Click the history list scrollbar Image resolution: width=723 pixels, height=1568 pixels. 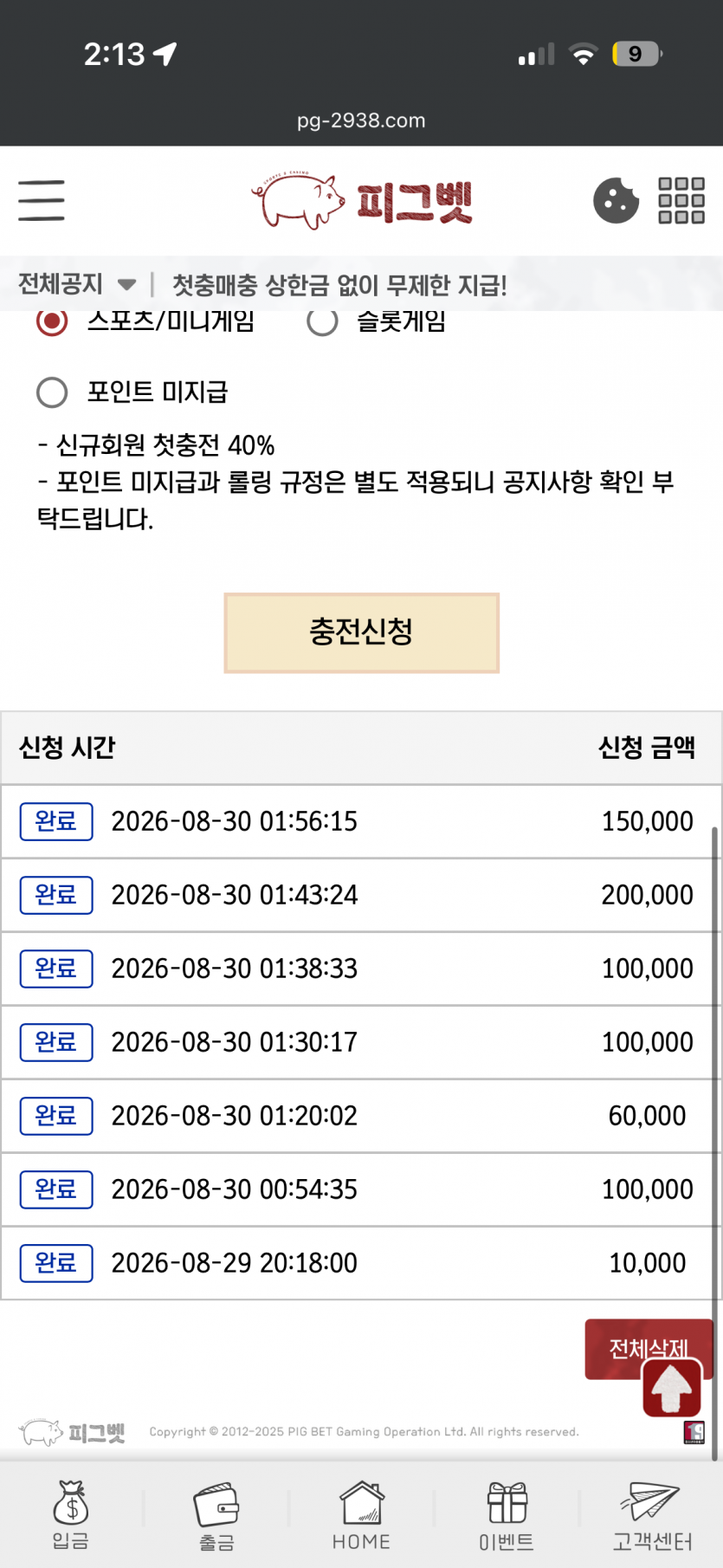coord(714,1144)
